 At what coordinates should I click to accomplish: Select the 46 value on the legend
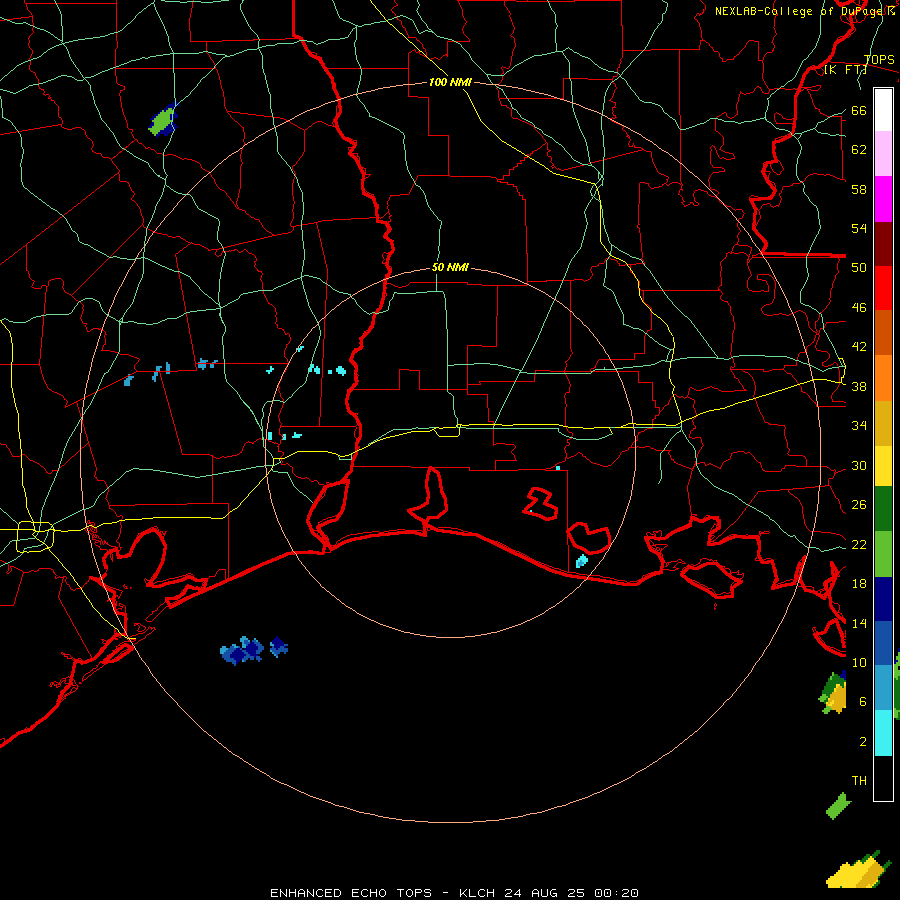[859, 308]
